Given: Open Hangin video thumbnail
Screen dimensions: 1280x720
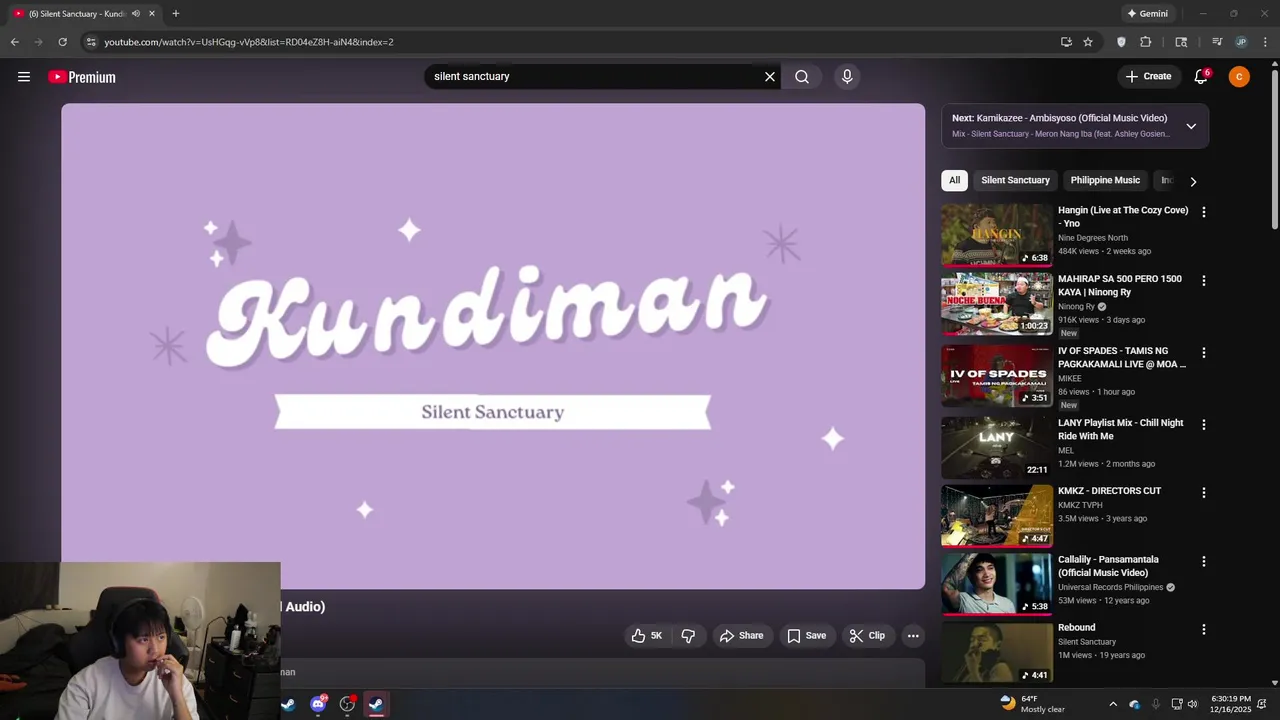Looking at the screenshot, I should 997,235.
